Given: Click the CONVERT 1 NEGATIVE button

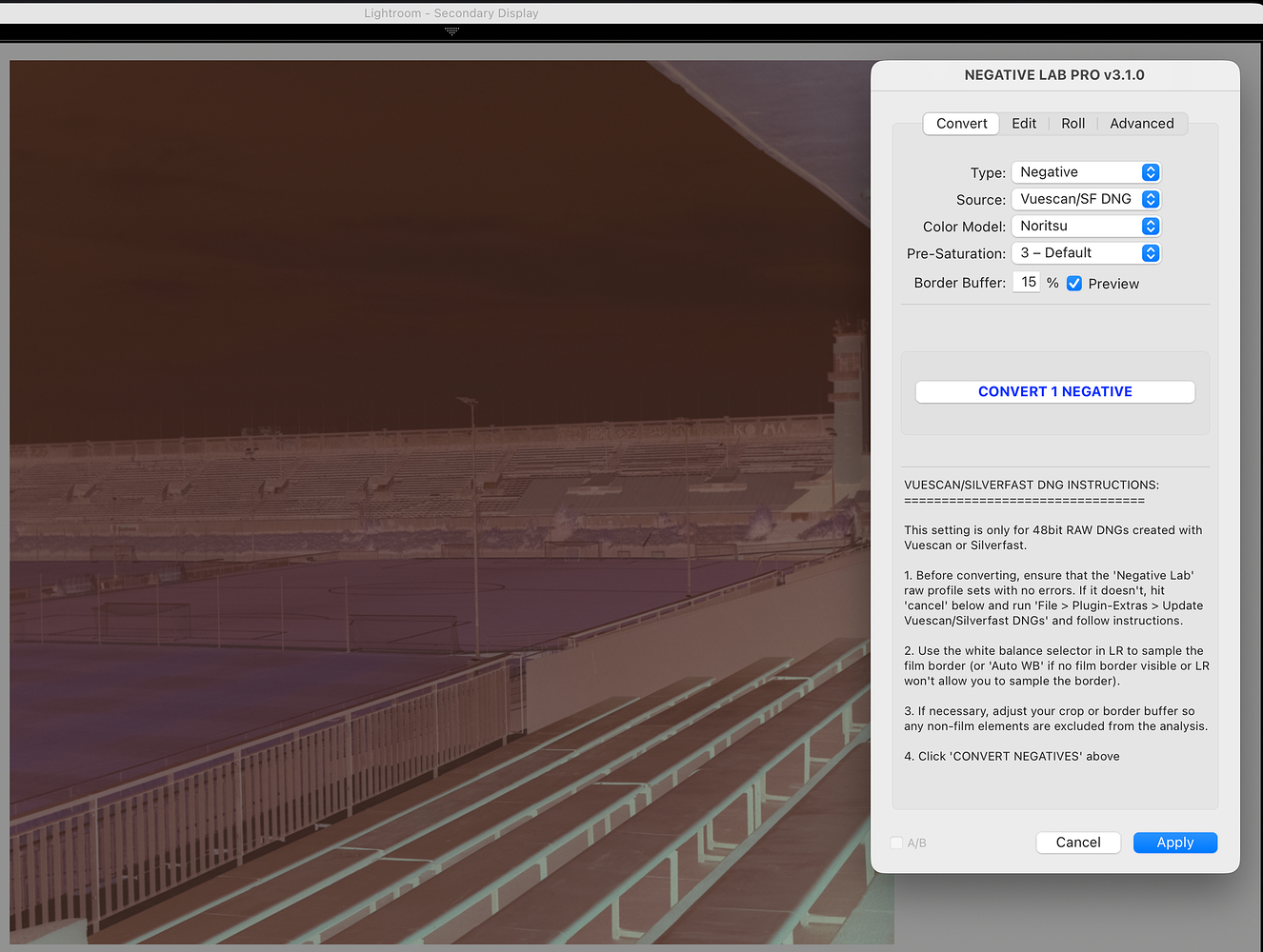Looking at the screenshot, I should 1054,391.
